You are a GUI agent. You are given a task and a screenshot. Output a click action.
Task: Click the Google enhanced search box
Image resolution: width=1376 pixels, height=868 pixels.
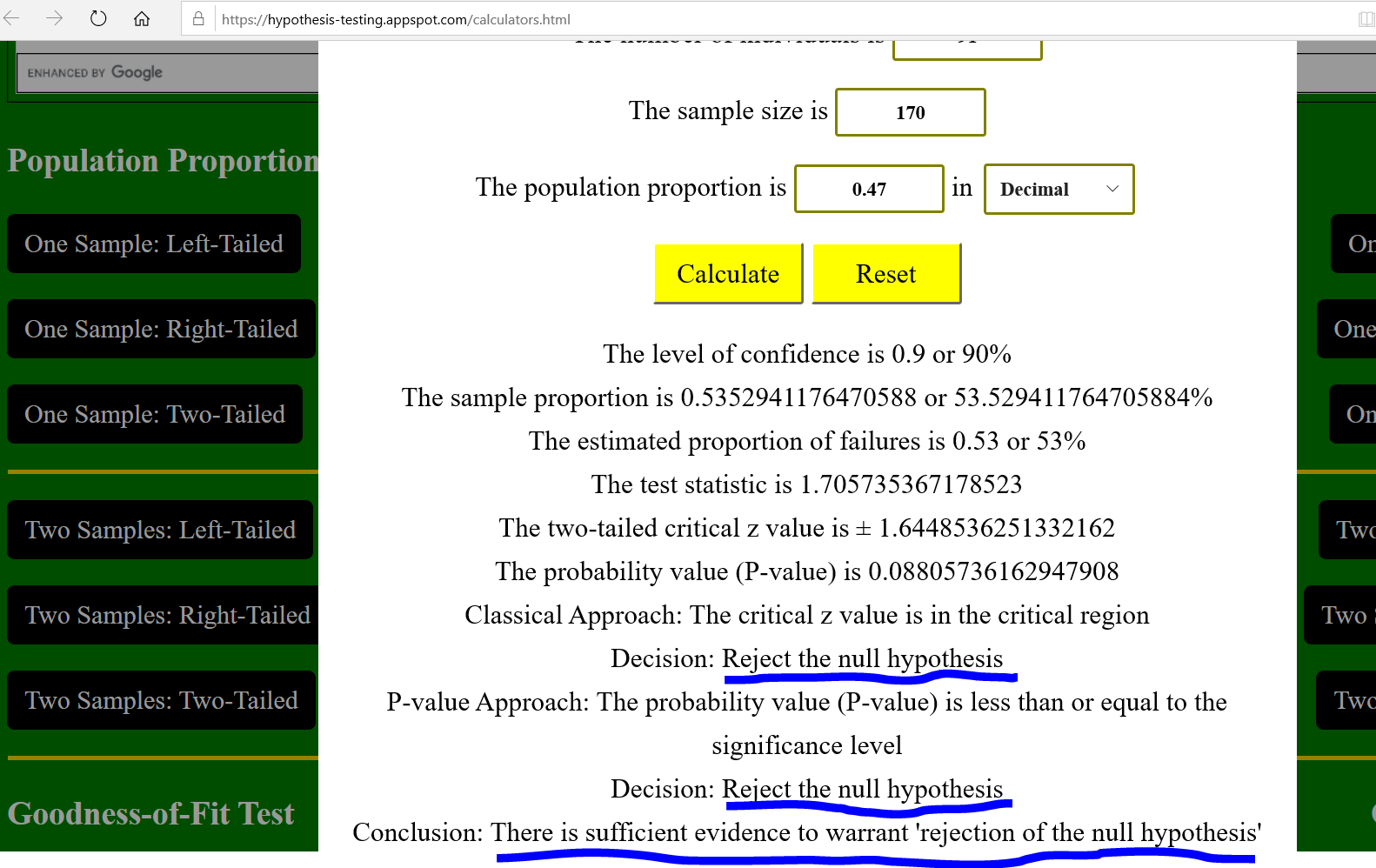168,72
